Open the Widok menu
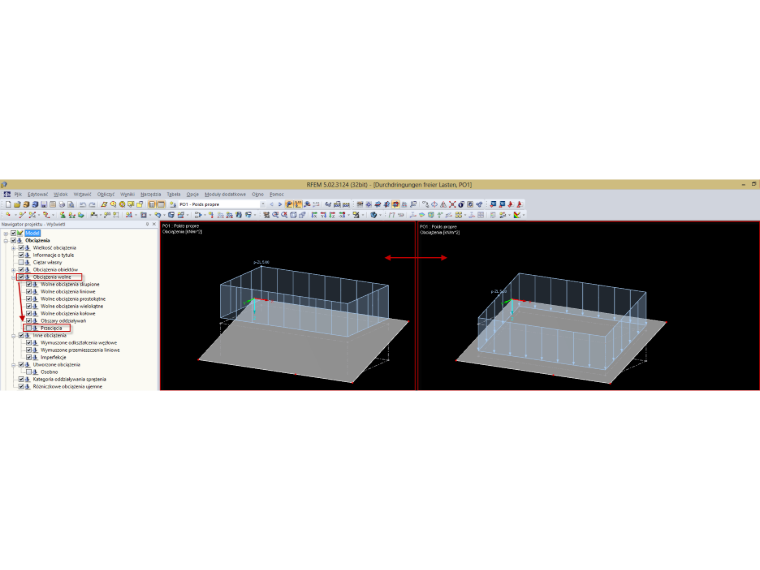Viewport: 760px width, 570px height. [61, 194]
